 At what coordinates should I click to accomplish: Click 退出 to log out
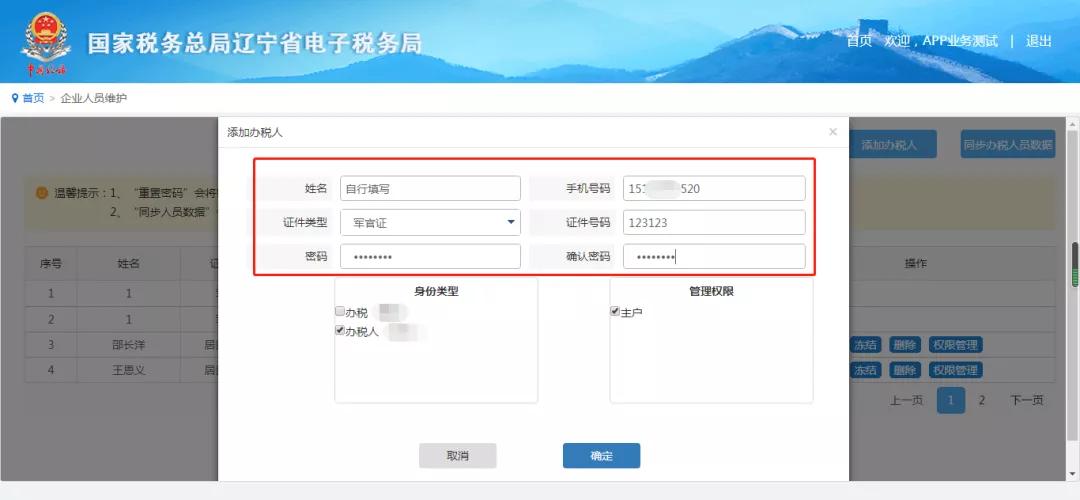(x=1038, y=41)
